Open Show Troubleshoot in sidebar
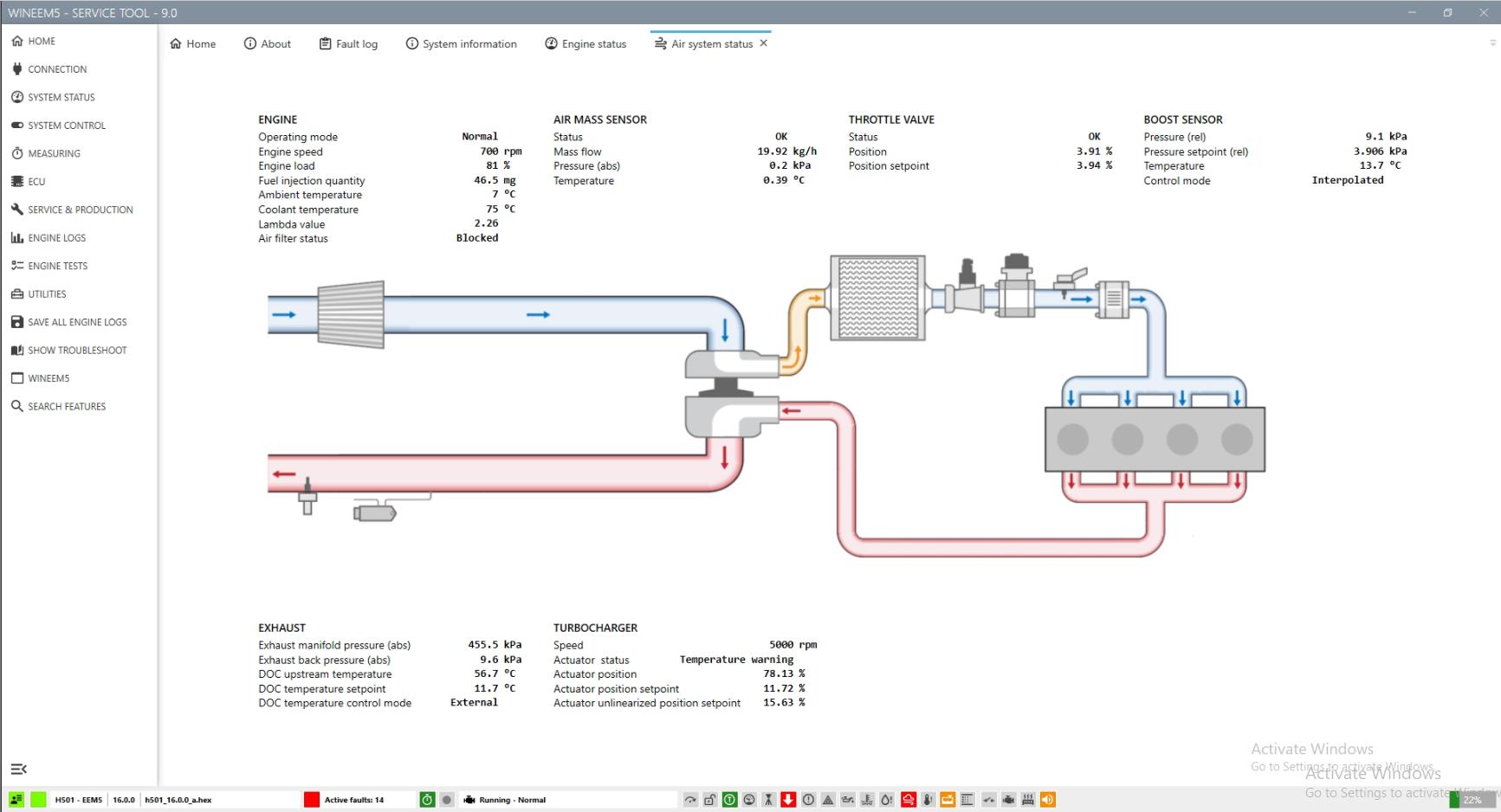Image resolution: width=1501 pixels, height=812 pixels. coord(76,351)
